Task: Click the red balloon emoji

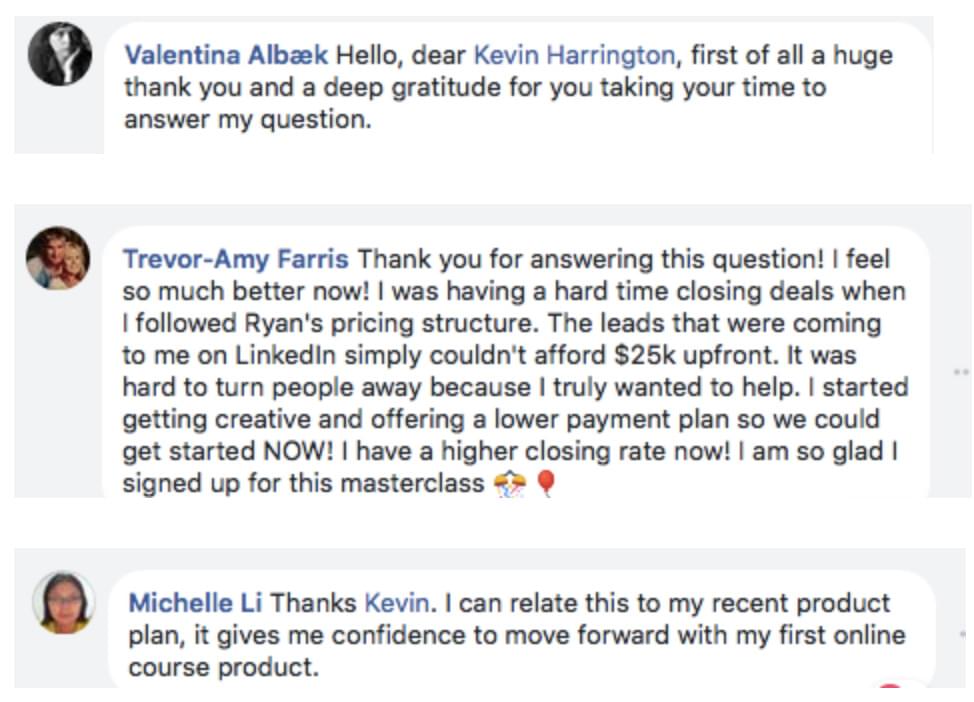Action: click(x=546, y=483)
